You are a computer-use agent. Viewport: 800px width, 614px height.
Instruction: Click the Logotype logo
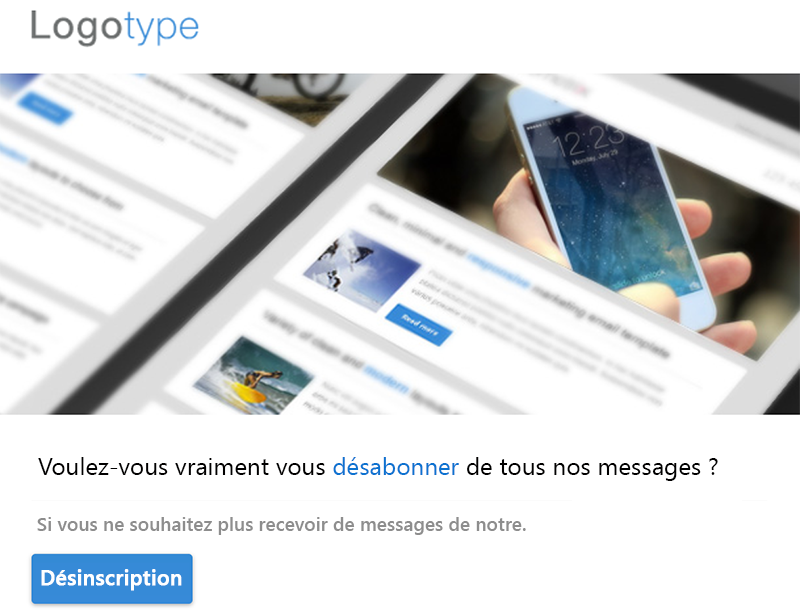[x=114, y=28]
